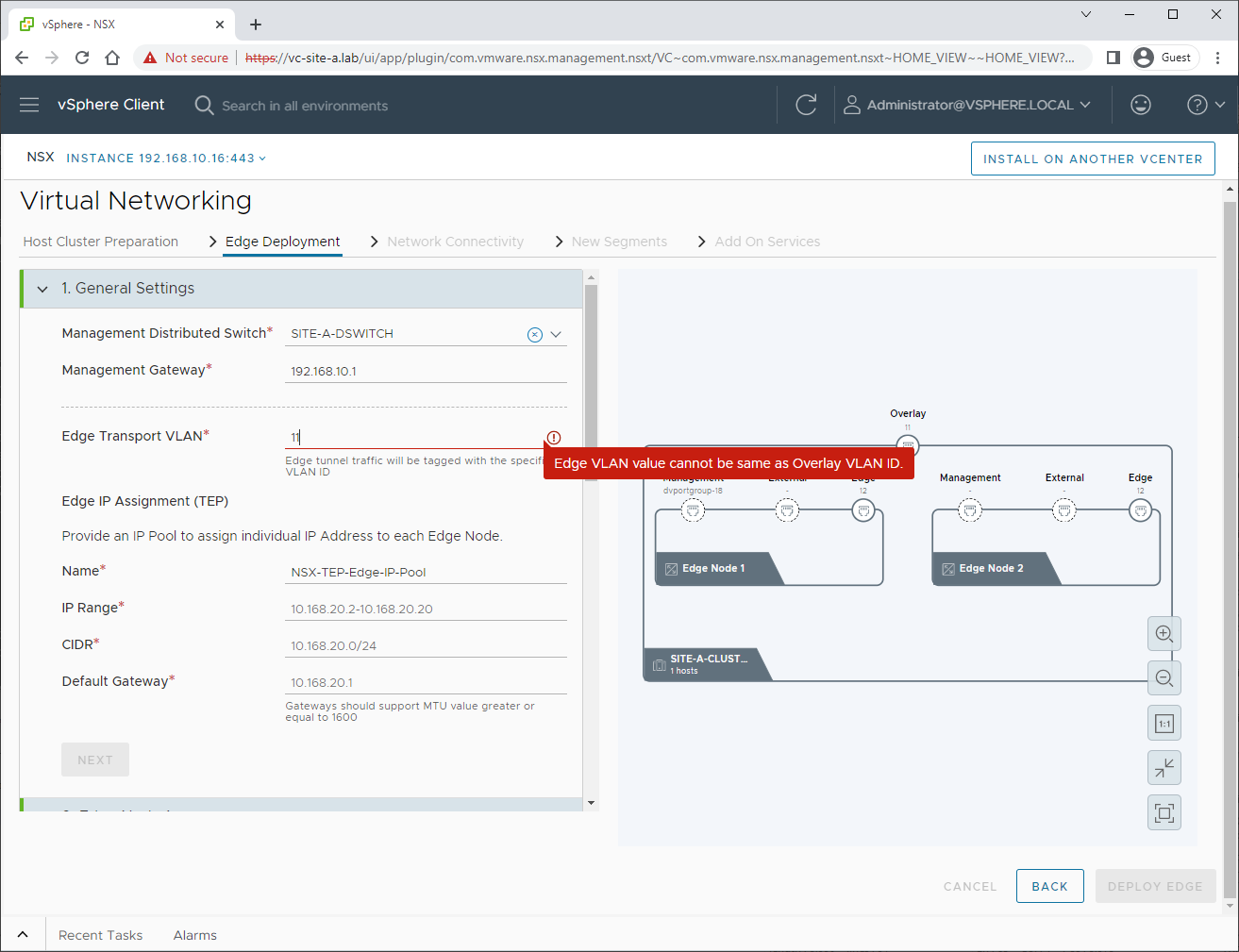Click the IP pool Name field
The height and width of the screenshot is (952, 1239).
point(426,572)
